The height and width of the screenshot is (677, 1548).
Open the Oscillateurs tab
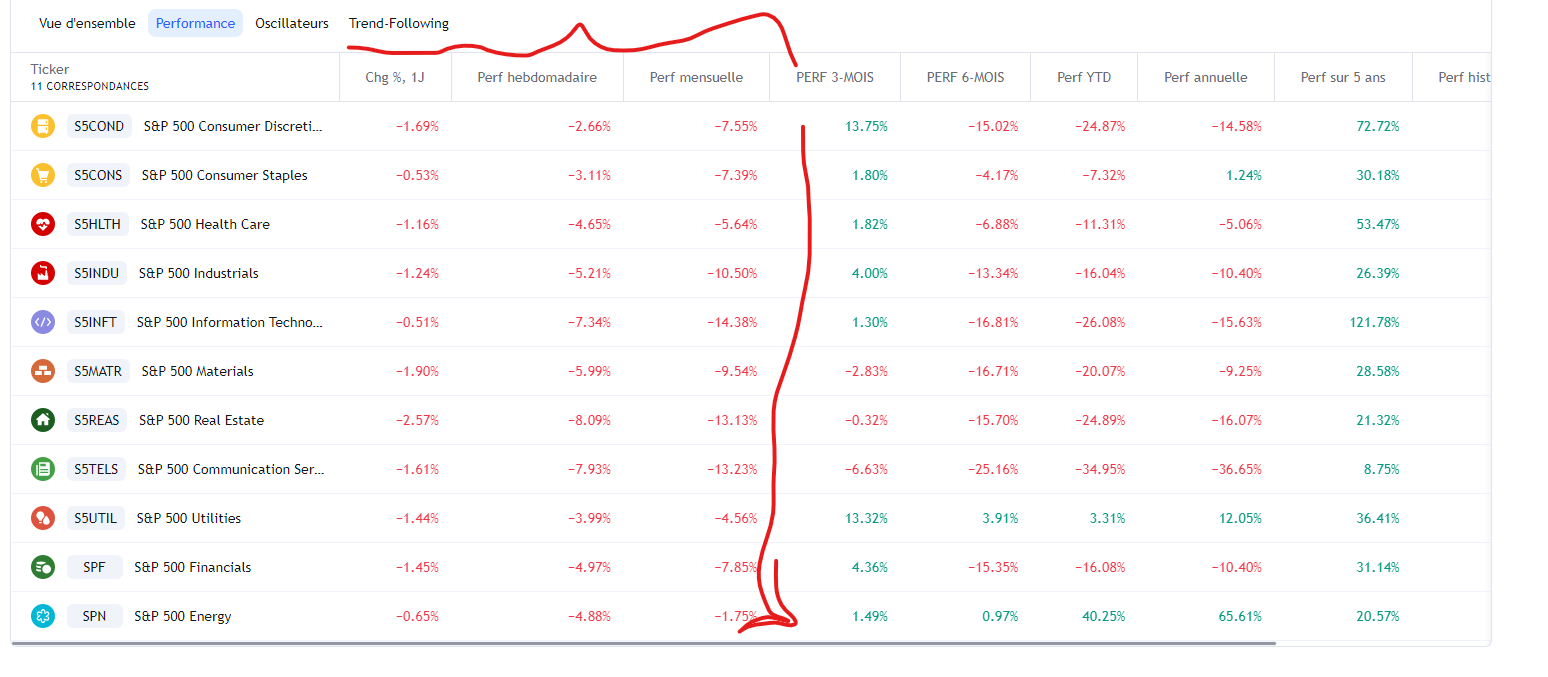291,23
